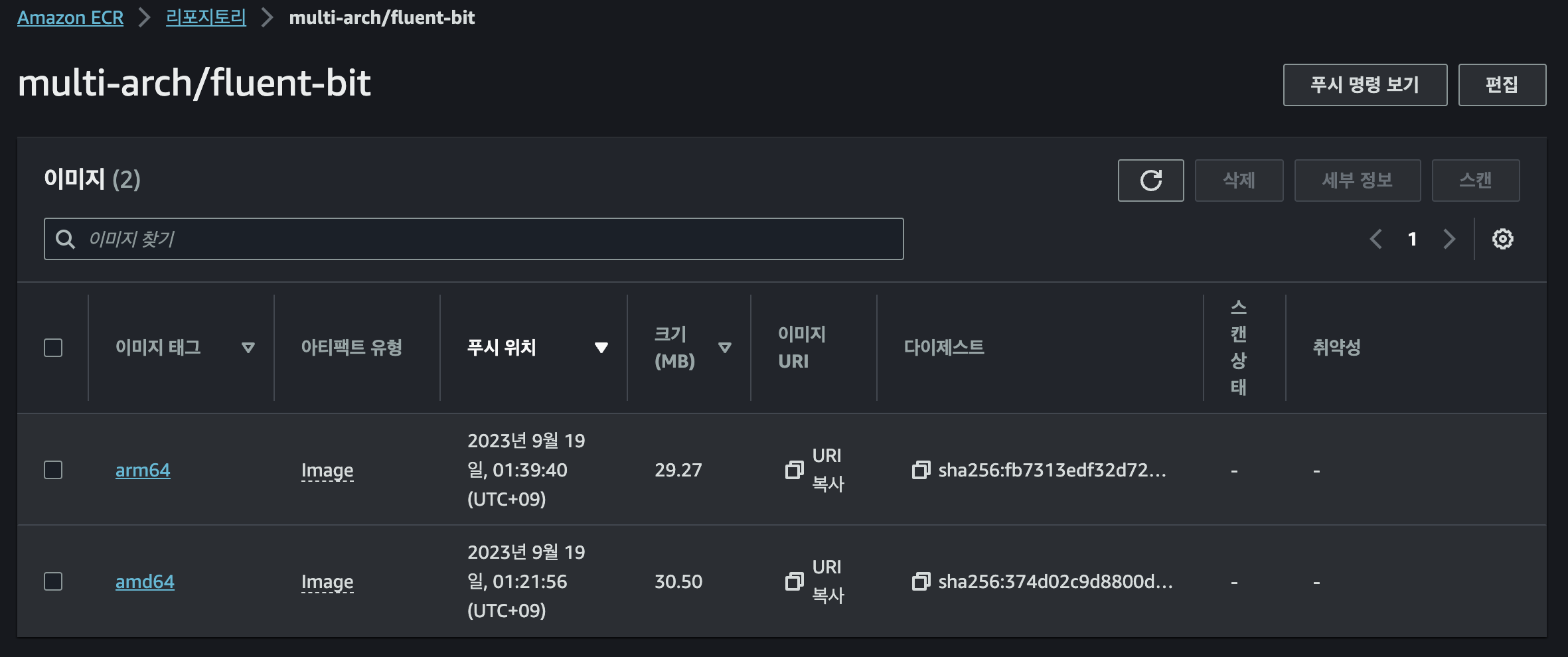Click multi-arch/fluent-bit breadcrumb text

pos(382,18)
